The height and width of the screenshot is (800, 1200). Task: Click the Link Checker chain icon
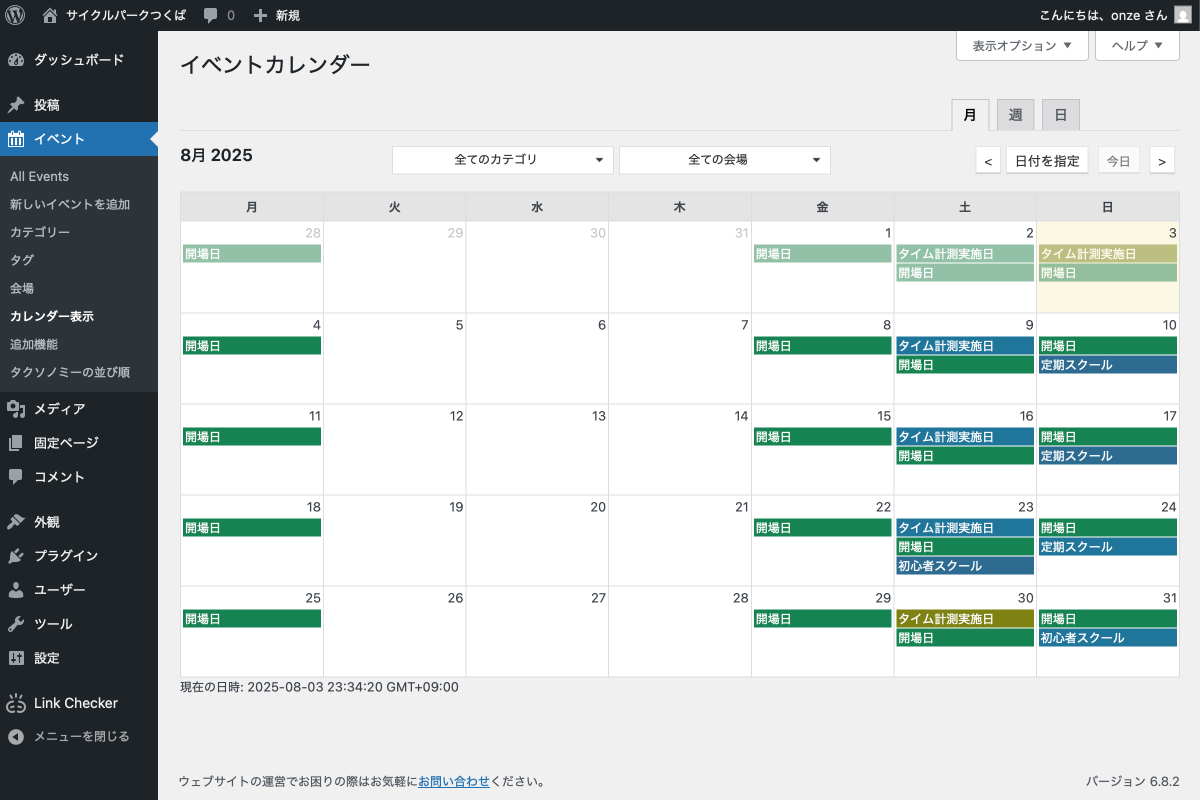(x=16, y=703)
